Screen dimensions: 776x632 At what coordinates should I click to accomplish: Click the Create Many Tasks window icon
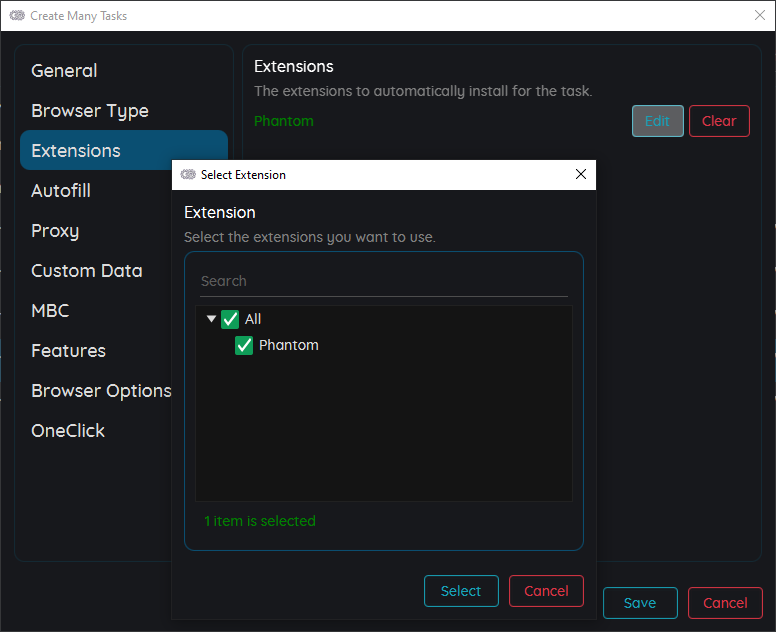pyautogui.click(x=17, y=15)
